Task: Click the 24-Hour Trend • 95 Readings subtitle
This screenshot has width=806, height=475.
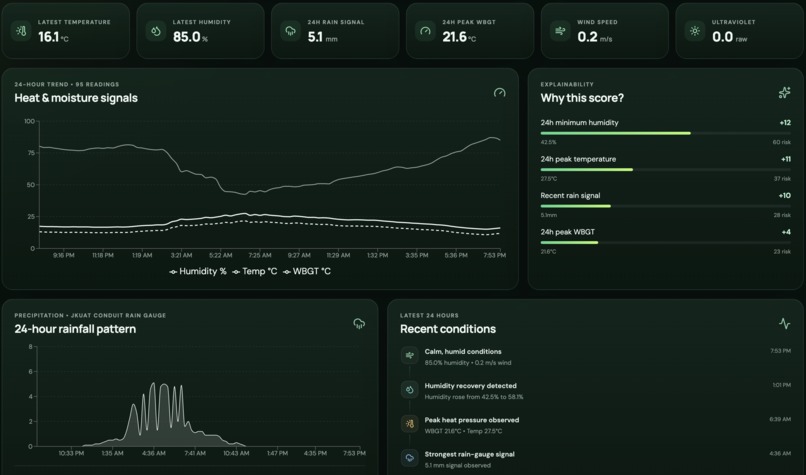Action: click(x=67, y=84)
